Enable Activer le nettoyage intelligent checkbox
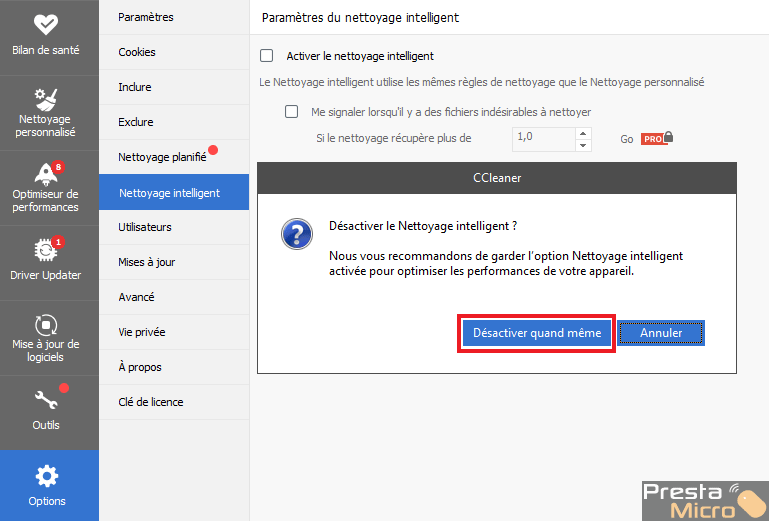 (266, 55)
